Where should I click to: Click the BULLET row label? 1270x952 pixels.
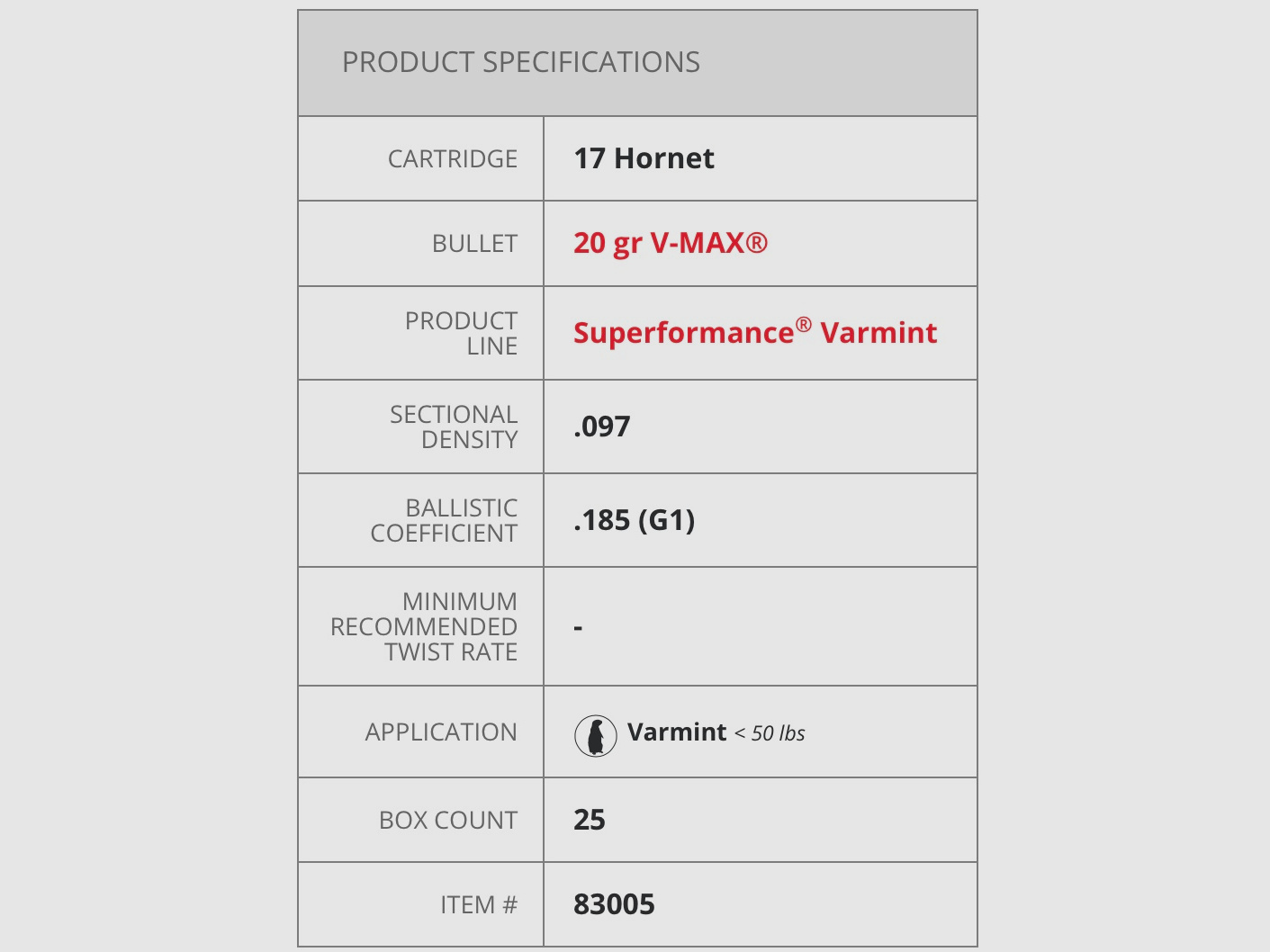[474, 244]
